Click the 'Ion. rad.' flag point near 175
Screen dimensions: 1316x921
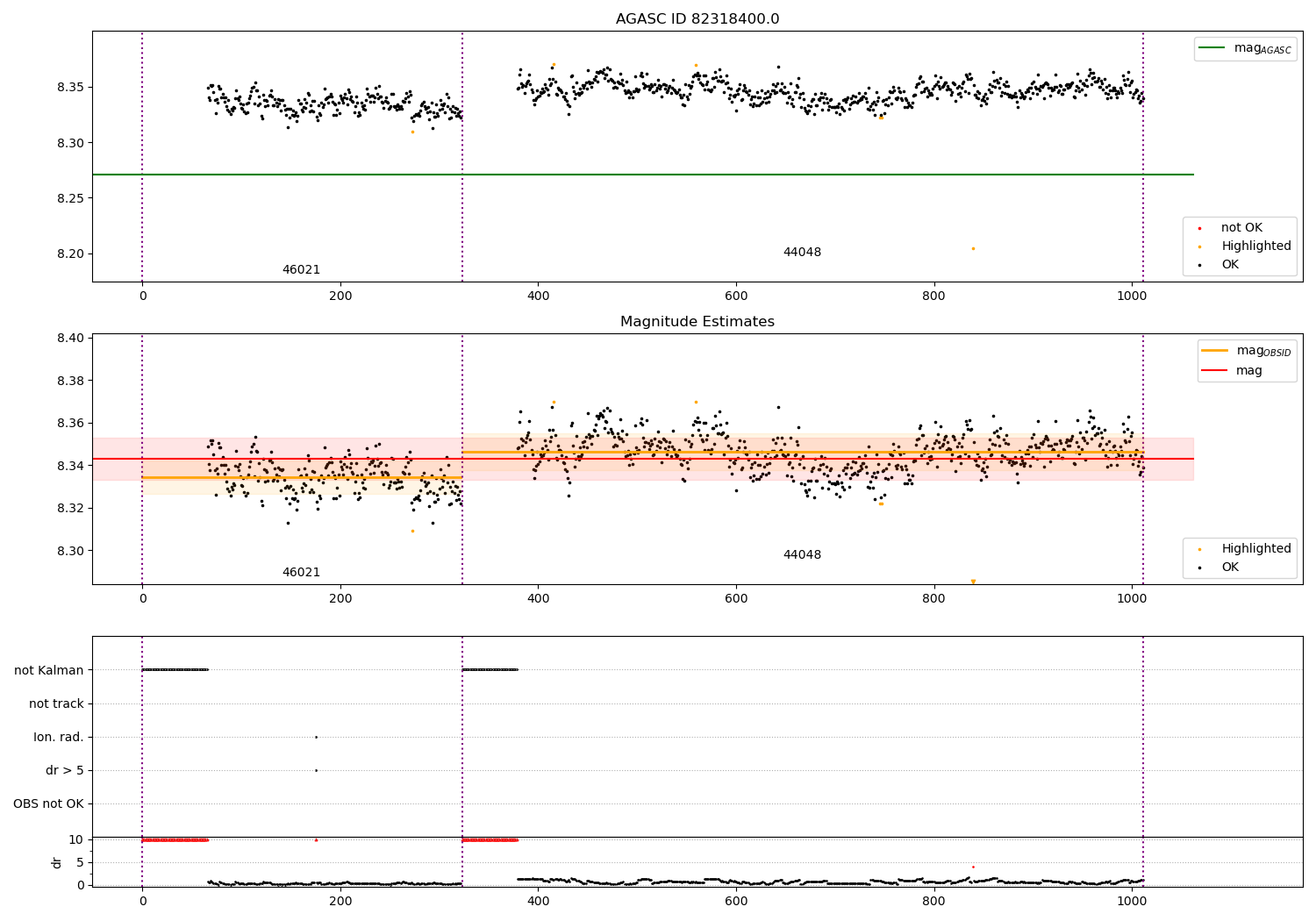pos(316,737)
